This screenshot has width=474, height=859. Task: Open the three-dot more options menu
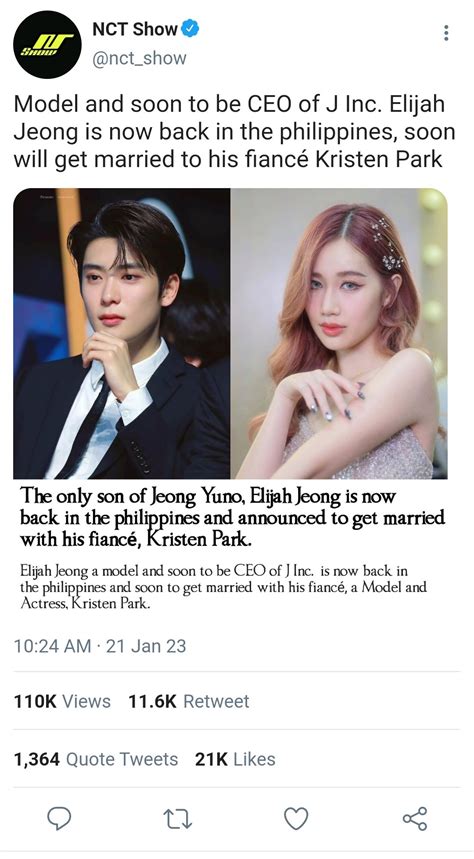pos(447,33)
